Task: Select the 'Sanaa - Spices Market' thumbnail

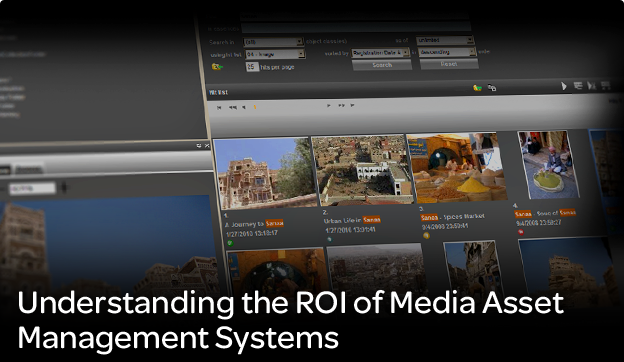Action: (x=456, y=167)
